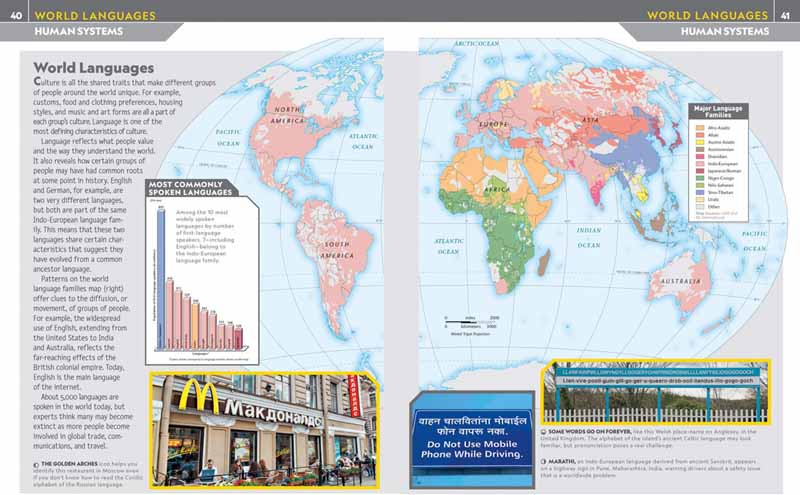Click paragraph starting "Patterns on the world"
Viewport: 800px width, 495px height.
tap(82, 333)
